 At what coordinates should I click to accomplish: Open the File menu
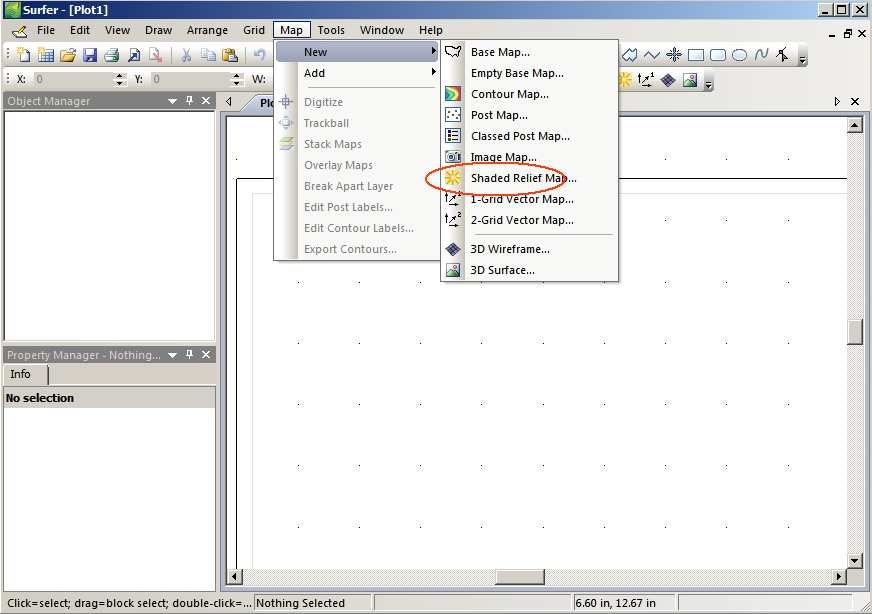(x=46, y=30)
